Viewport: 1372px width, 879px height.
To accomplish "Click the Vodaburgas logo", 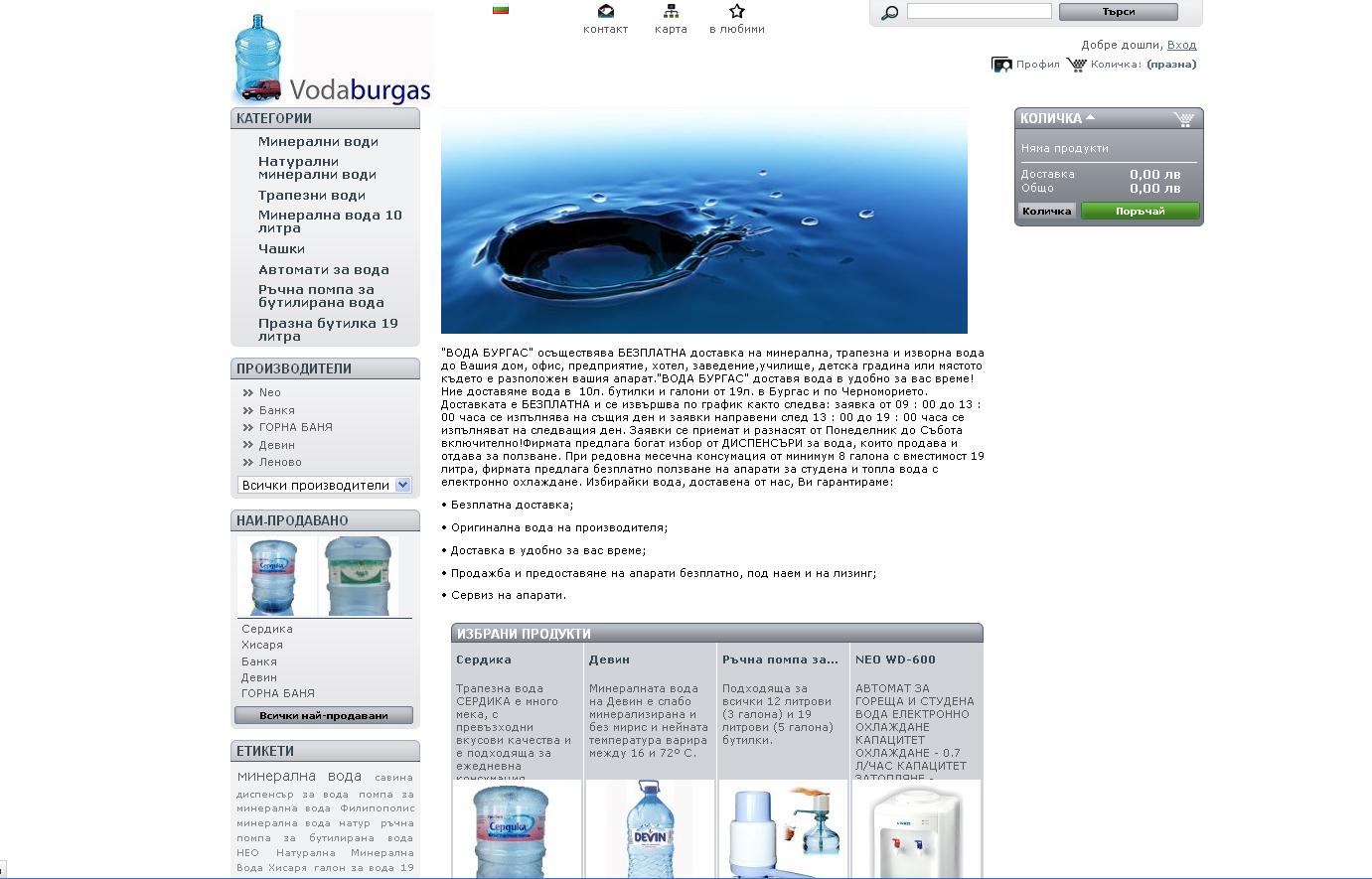I will (333, 58).
